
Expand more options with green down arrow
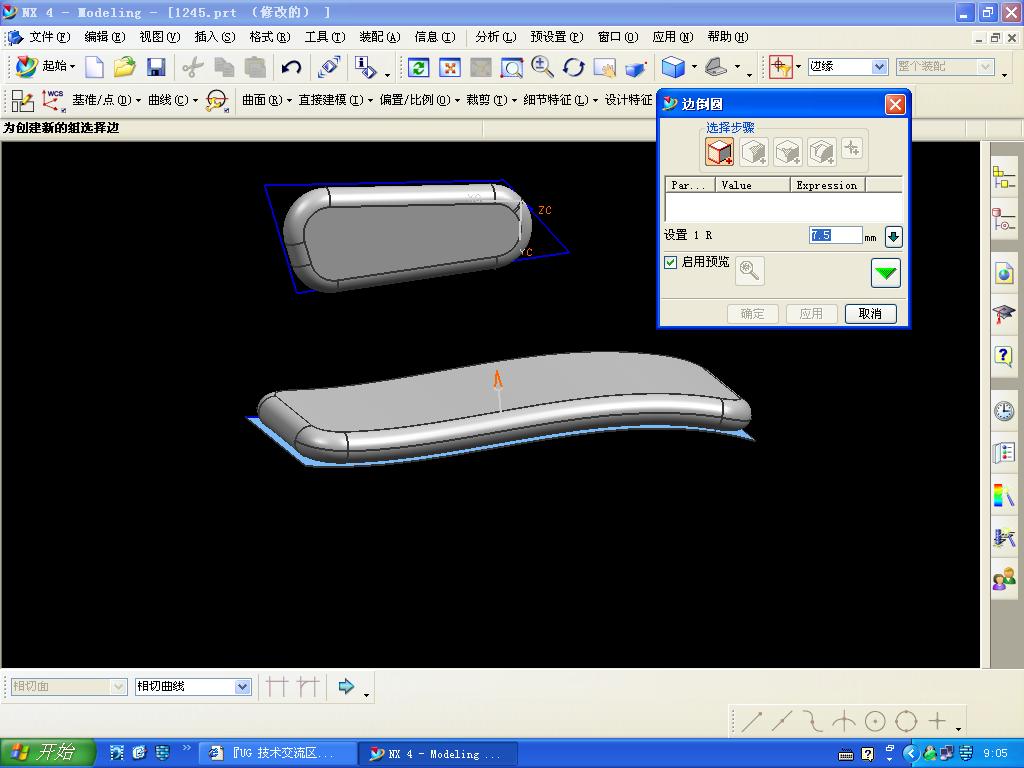tap(886, 273)
